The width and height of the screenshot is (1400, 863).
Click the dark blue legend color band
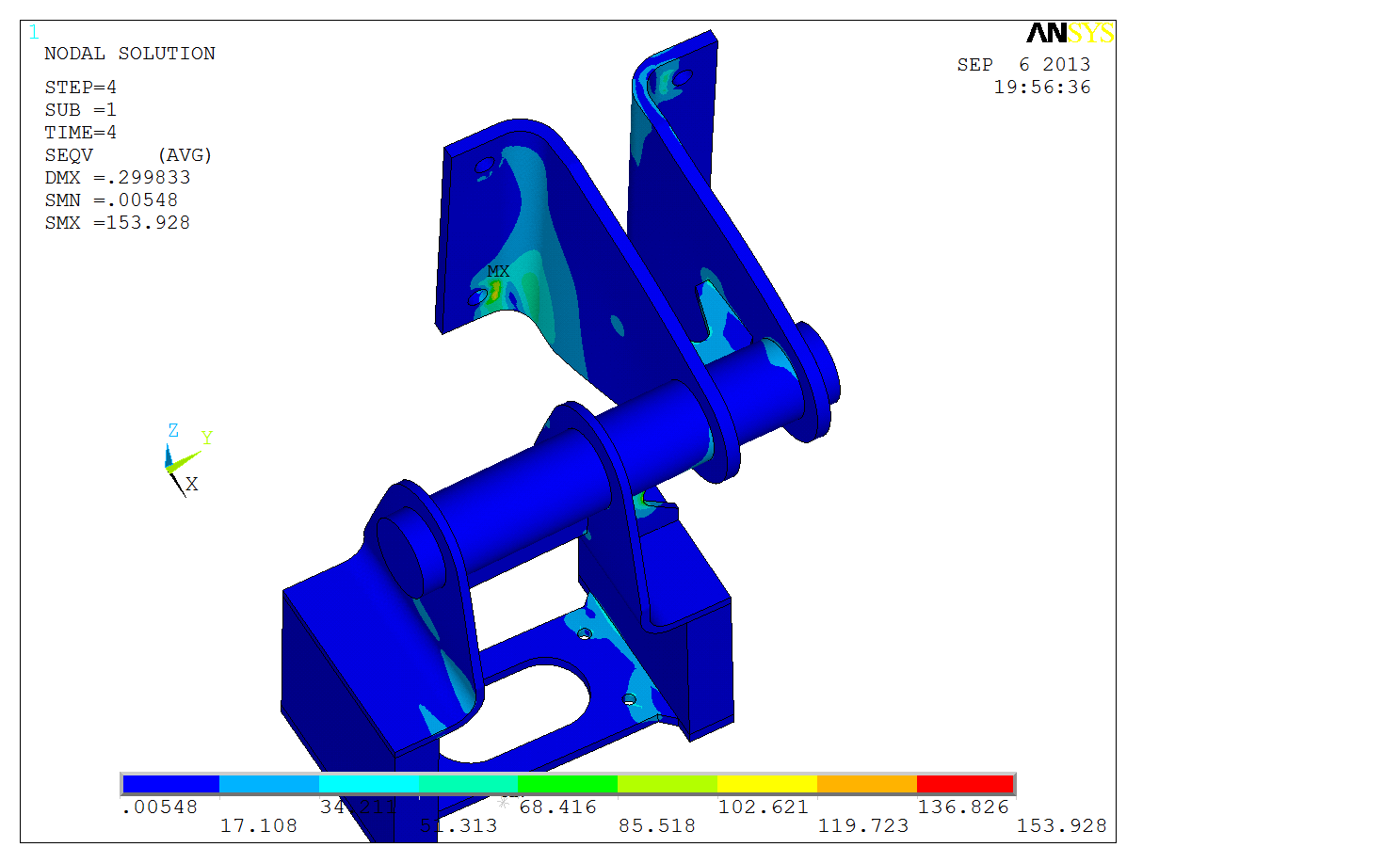[171, 784]
